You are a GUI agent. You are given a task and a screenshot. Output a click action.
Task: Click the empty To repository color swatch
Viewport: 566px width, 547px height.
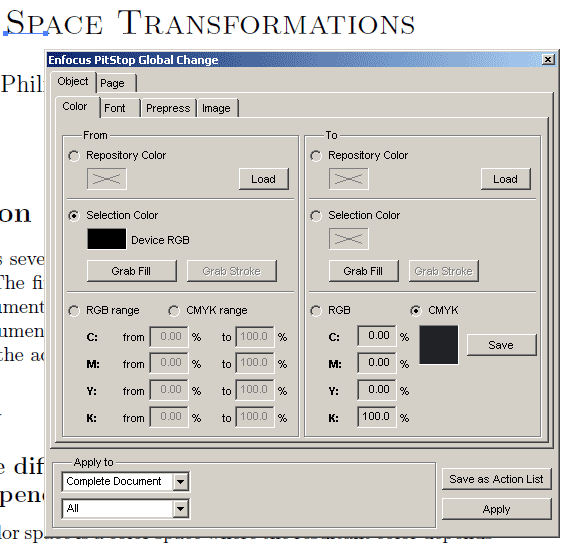(x=349, y=179)
